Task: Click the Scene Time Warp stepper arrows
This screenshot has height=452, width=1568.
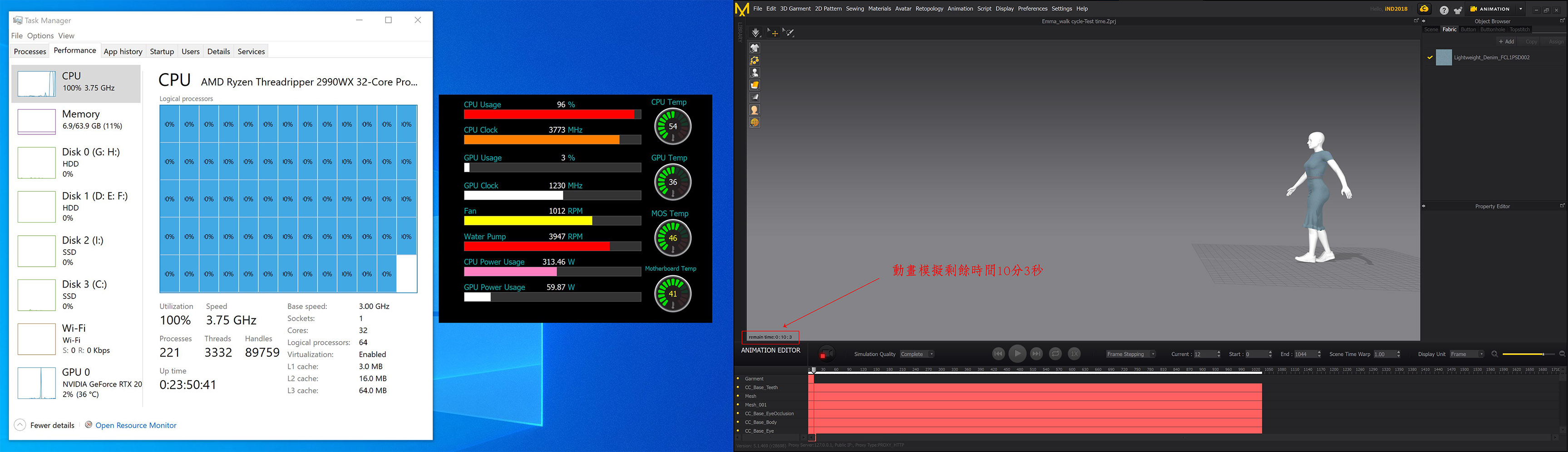Action: [x=1398, y=354]
